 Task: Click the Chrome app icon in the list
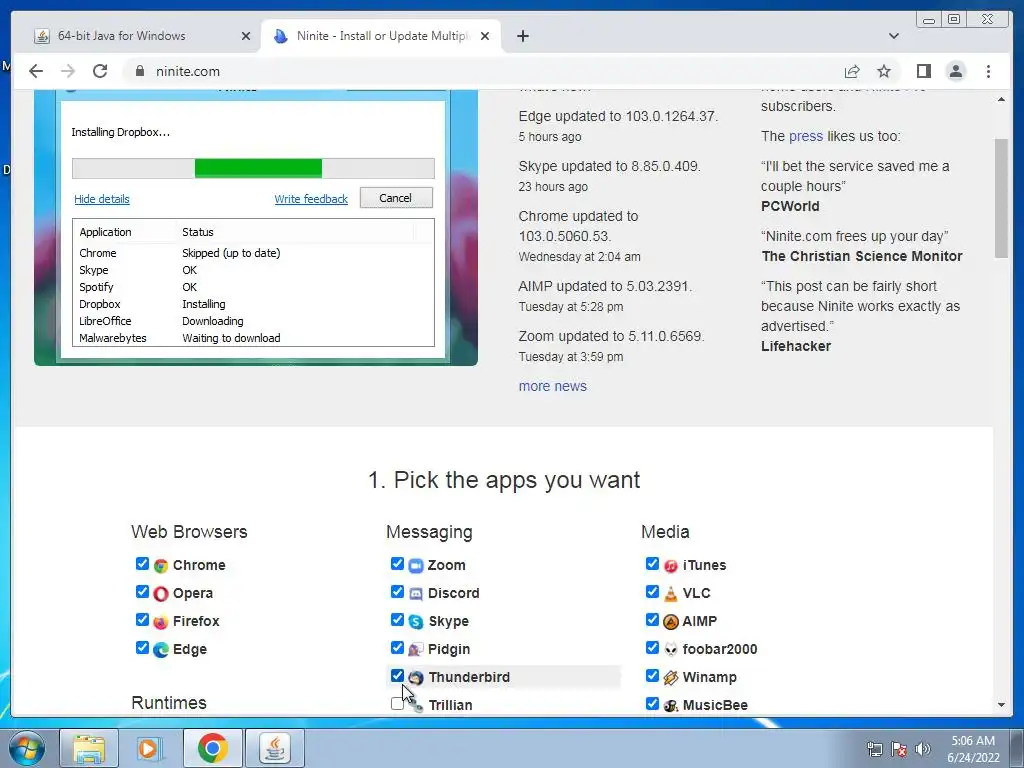tap(161, 566)
